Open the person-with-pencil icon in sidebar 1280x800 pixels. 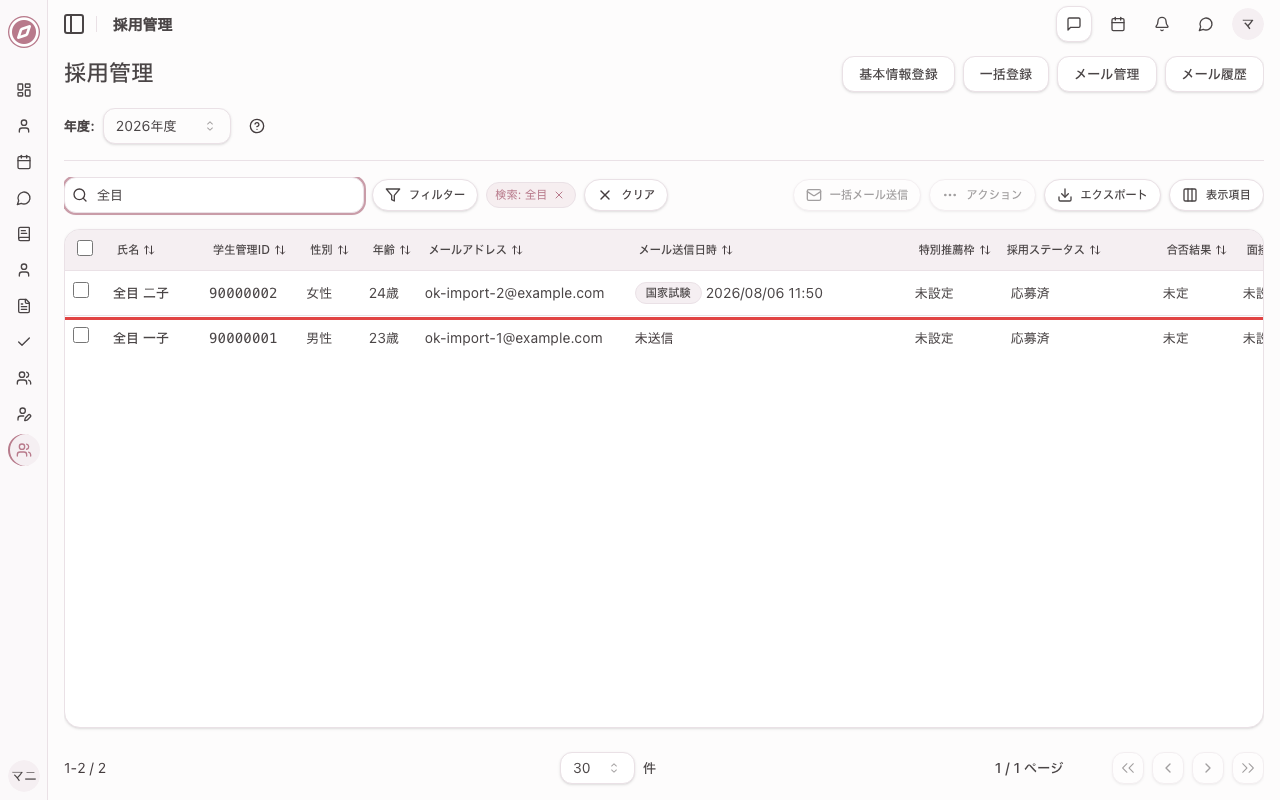click(24, 414)
